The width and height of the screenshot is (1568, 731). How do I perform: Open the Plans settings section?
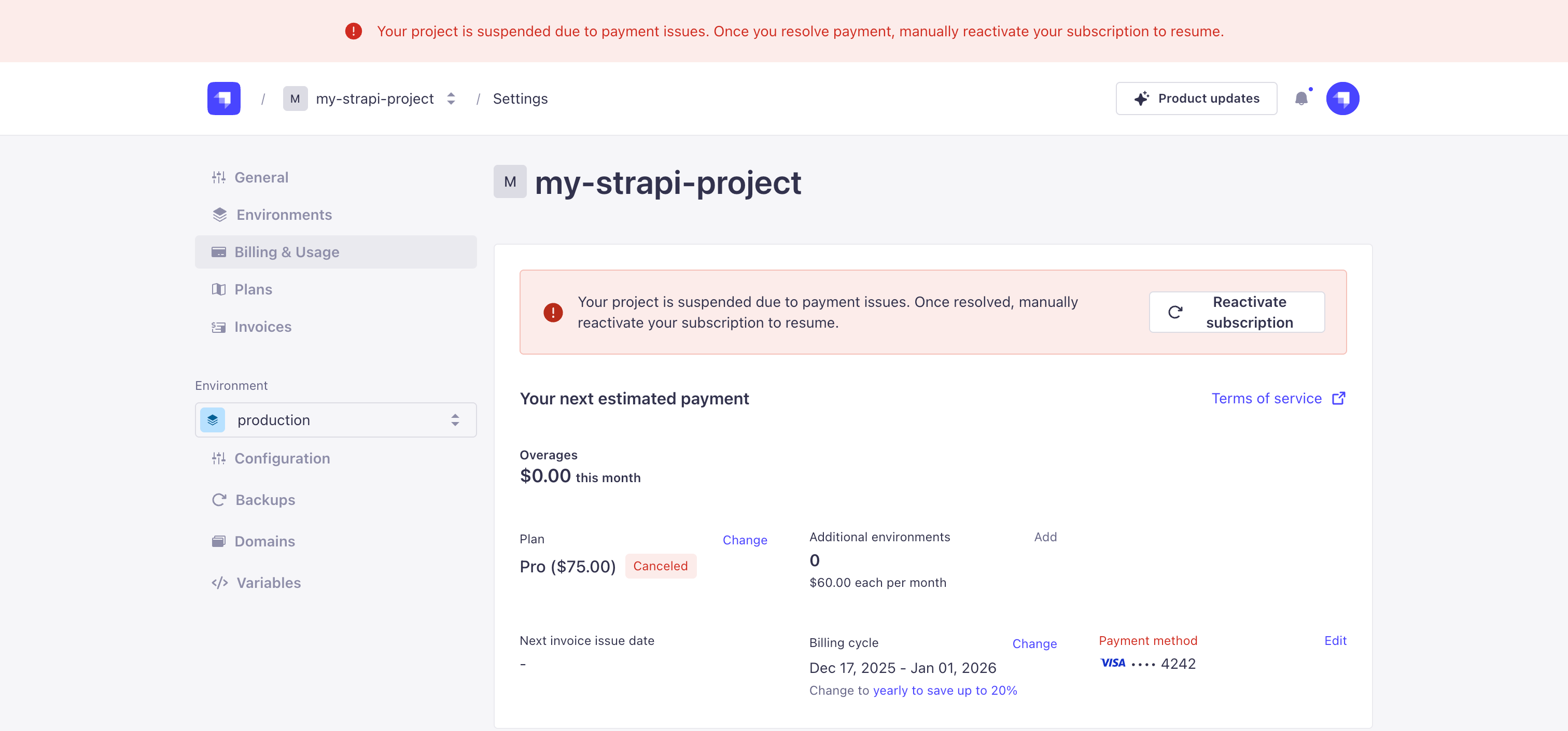[253, 289]
